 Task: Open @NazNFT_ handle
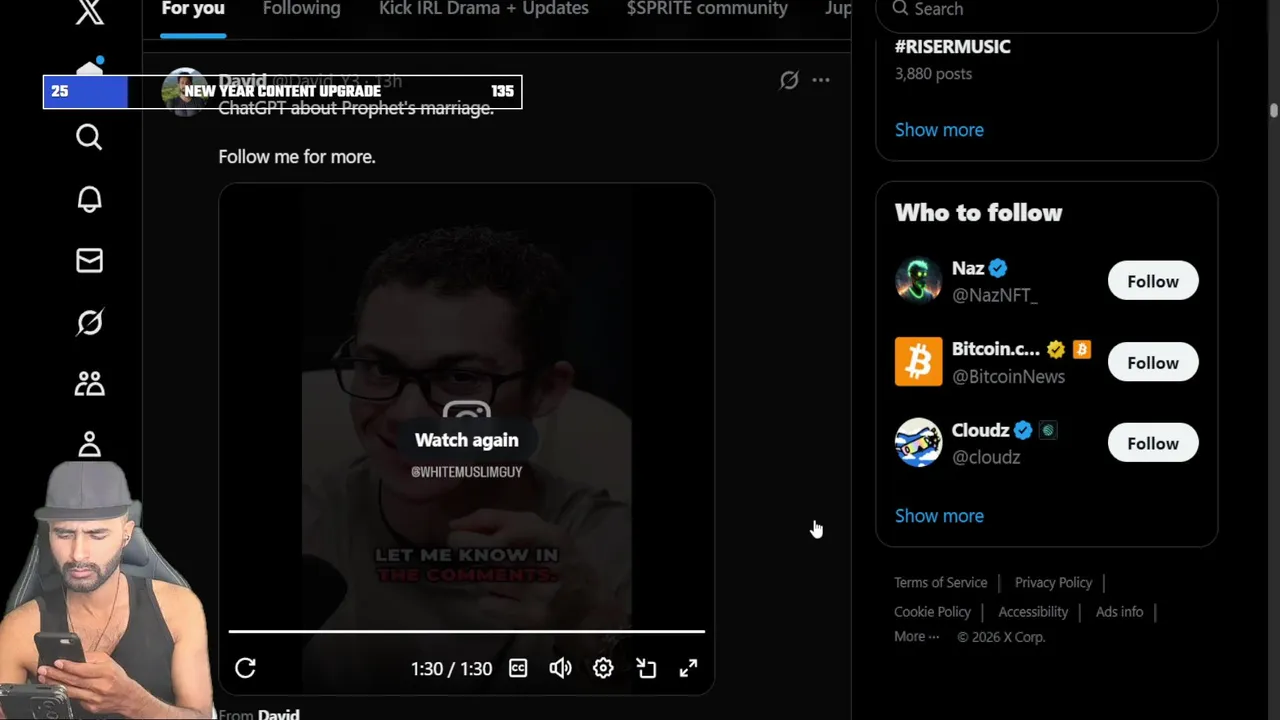pos(994,295)
